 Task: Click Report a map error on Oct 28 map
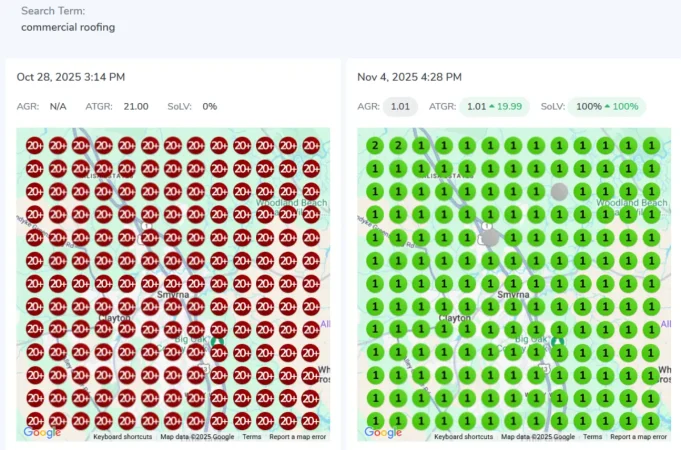(298, 437)
